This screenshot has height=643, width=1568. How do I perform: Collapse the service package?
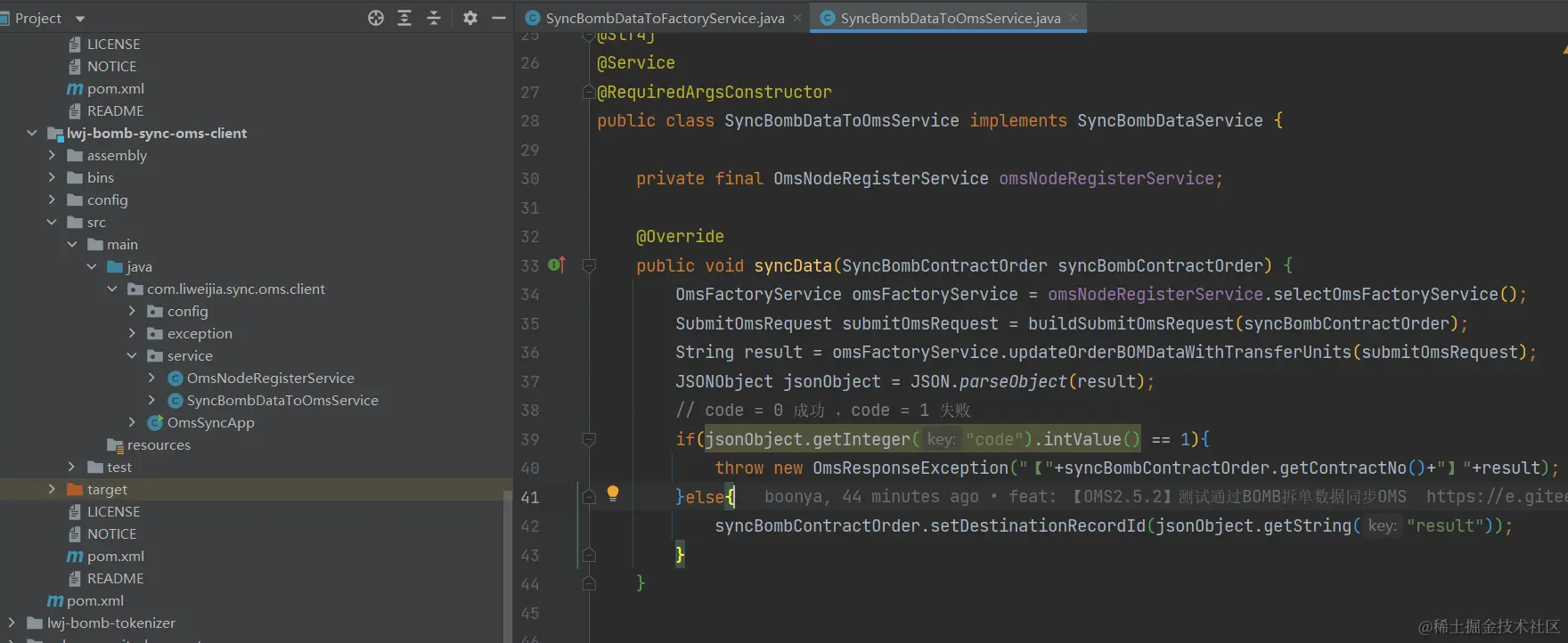[132, 355]
